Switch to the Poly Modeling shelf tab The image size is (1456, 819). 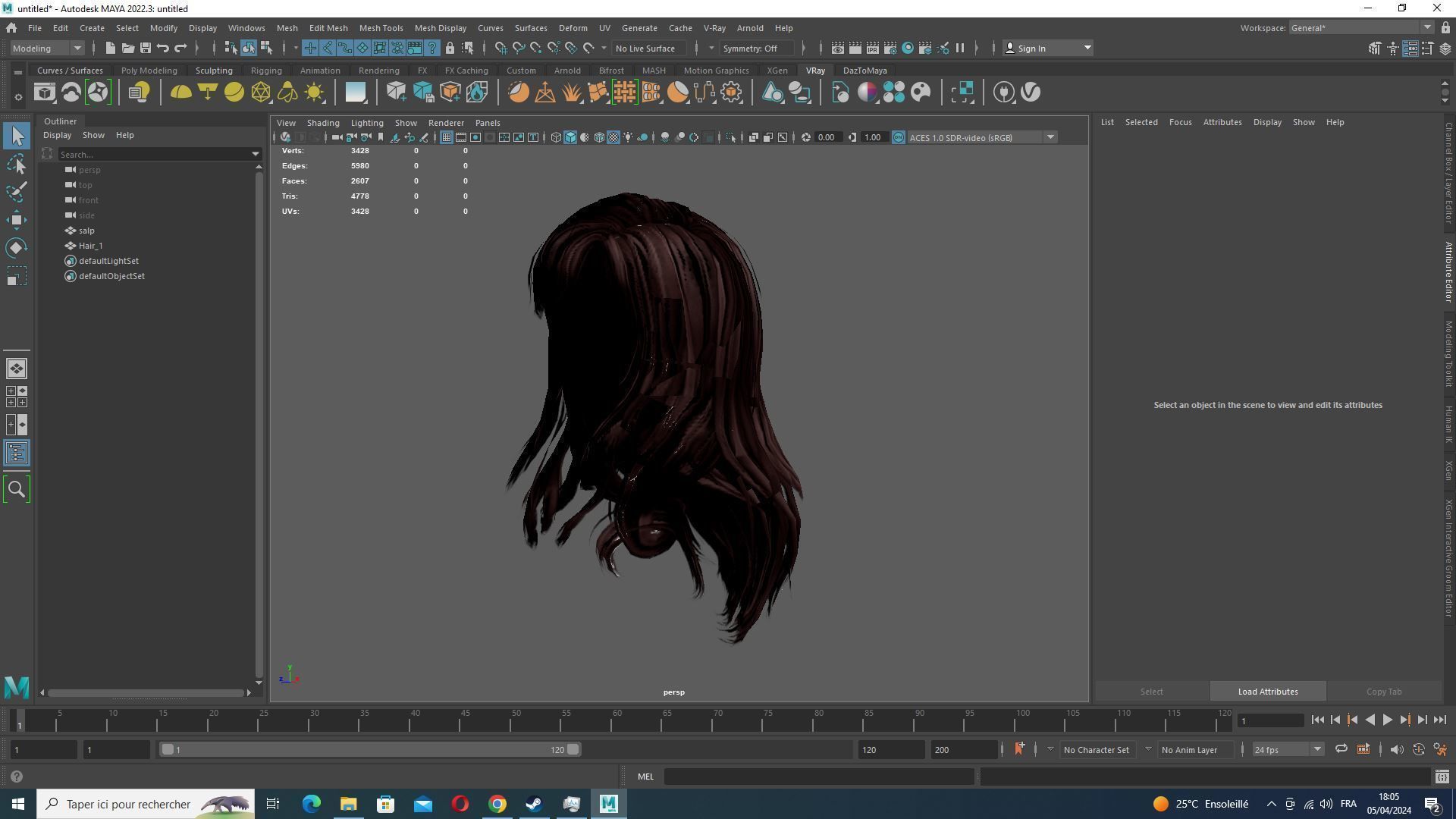coord(149,71)
